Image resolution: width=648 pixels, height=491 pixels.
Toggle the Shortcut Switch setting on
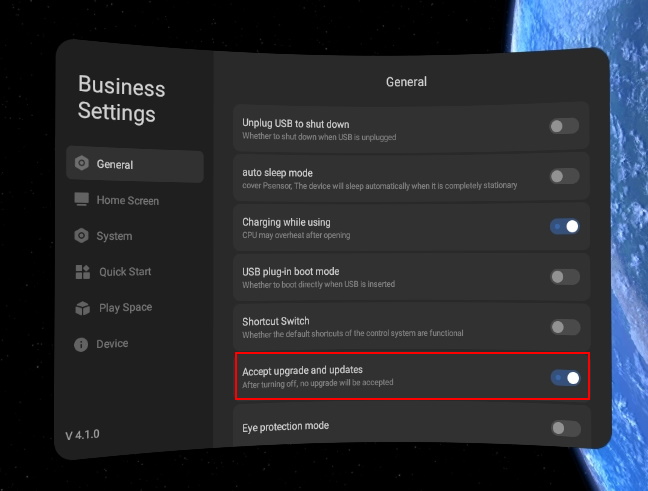click(x=566, y=327)
